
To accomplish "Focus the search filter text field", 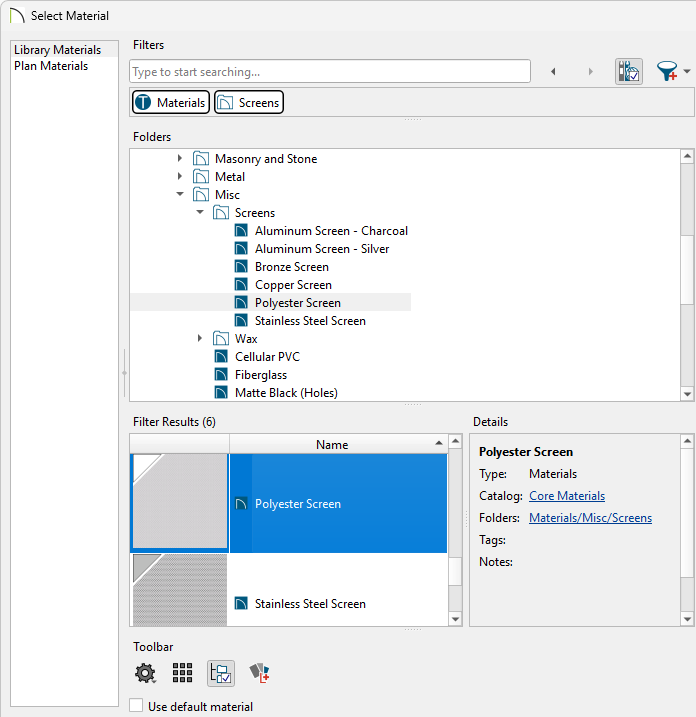I will pyautogui.click(x=330, y=71).
